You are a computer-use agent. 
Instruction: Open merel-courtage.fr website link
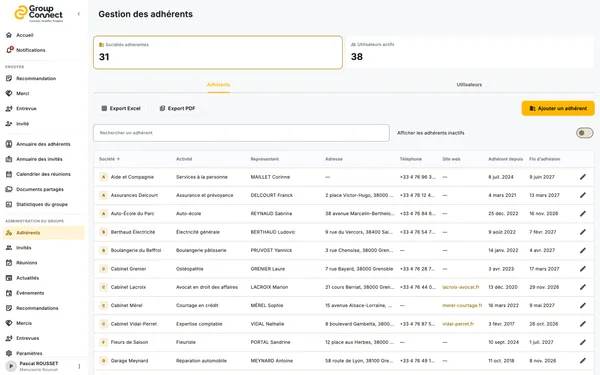tap(462, 305)
